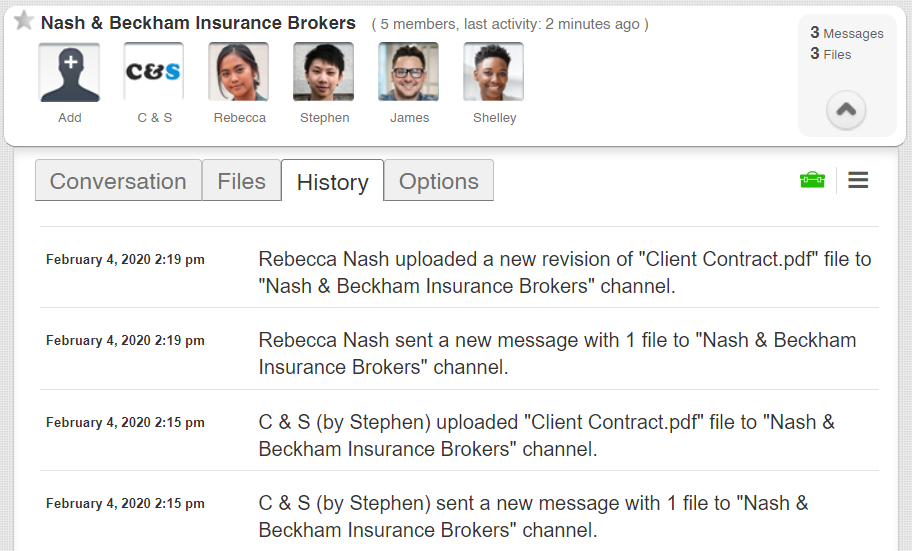Collapse the channel header with up chevron
The height and width of the screenshot is (551, 912).
[x=846, y=110]
